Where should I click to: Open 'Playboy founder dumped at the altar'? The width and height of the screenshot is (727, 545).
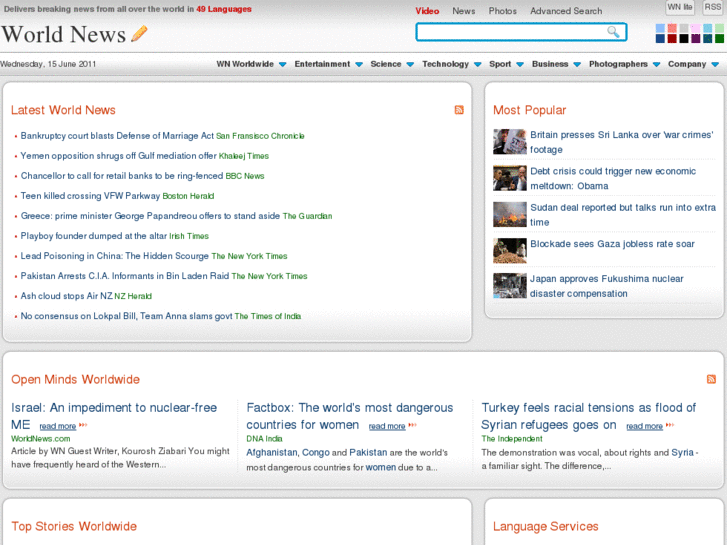[94, 236]
